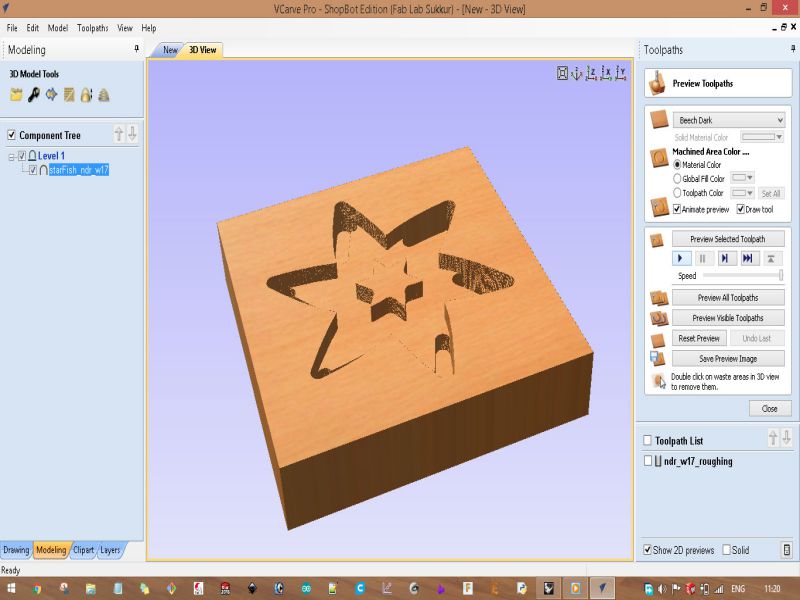Viewport: 800px width, 600px height.
Task: Click the zoom to fit view icon
Action: point(562,73)
